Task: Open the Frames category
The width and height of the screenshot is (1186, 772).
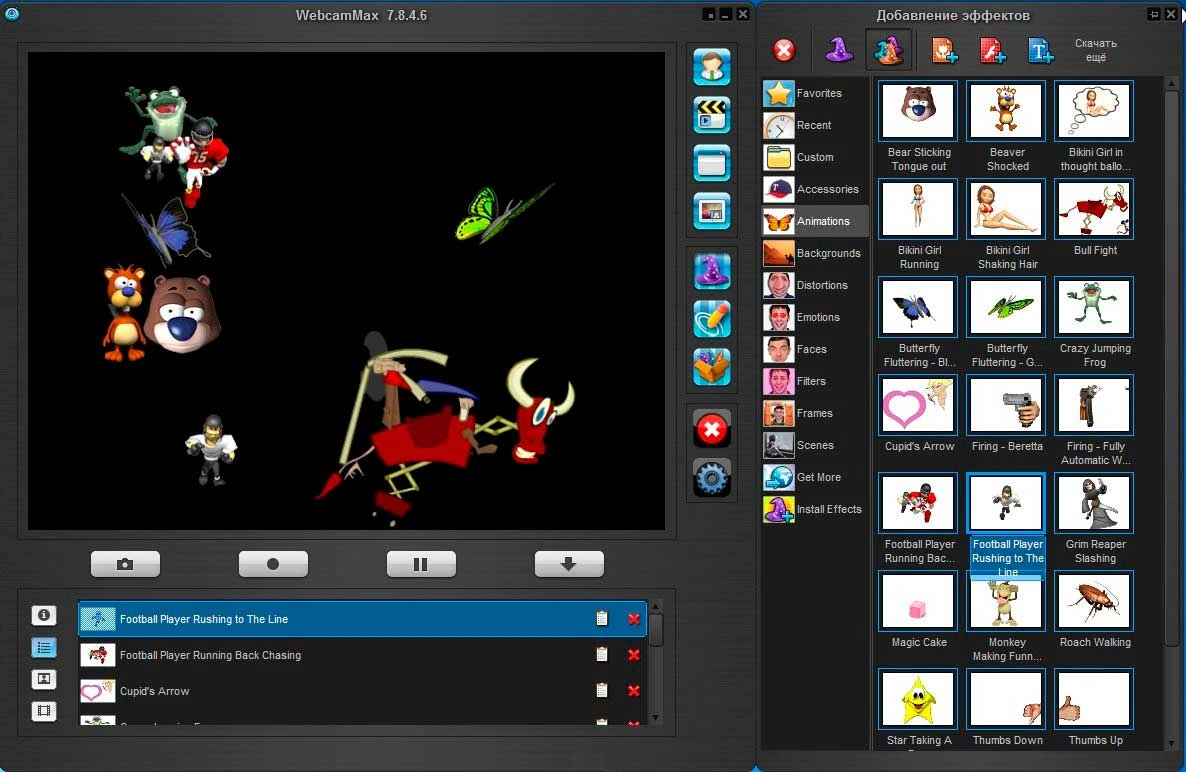Action: click(x=815, y=413)
